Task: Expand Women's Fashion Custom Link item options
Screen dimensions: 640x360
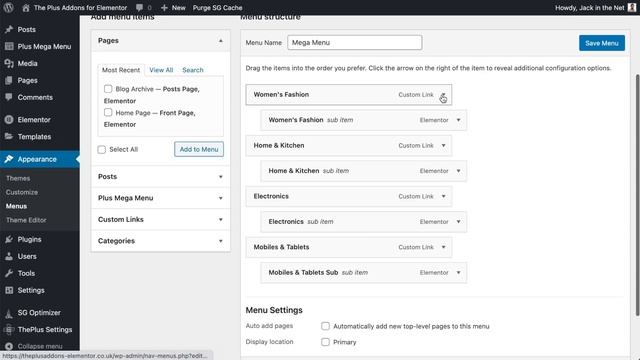Action: click(x=443, y=95)
